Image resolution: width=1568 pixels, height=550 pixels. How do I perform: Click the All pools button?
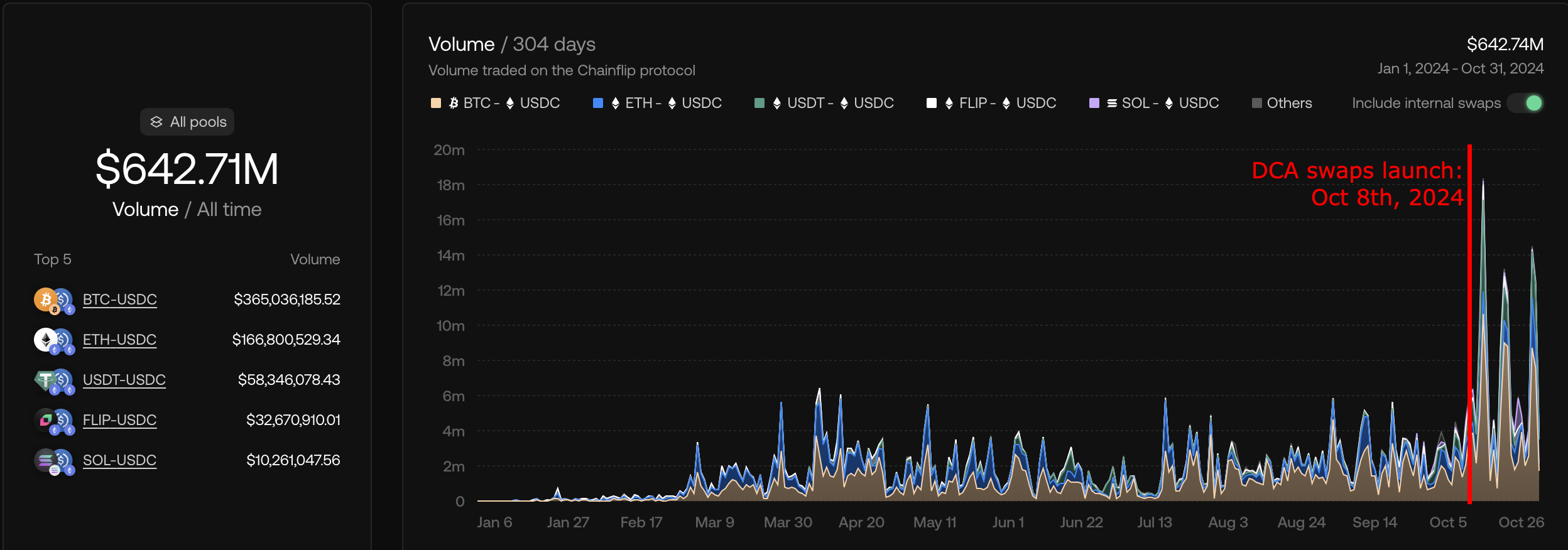pos(187,122)
